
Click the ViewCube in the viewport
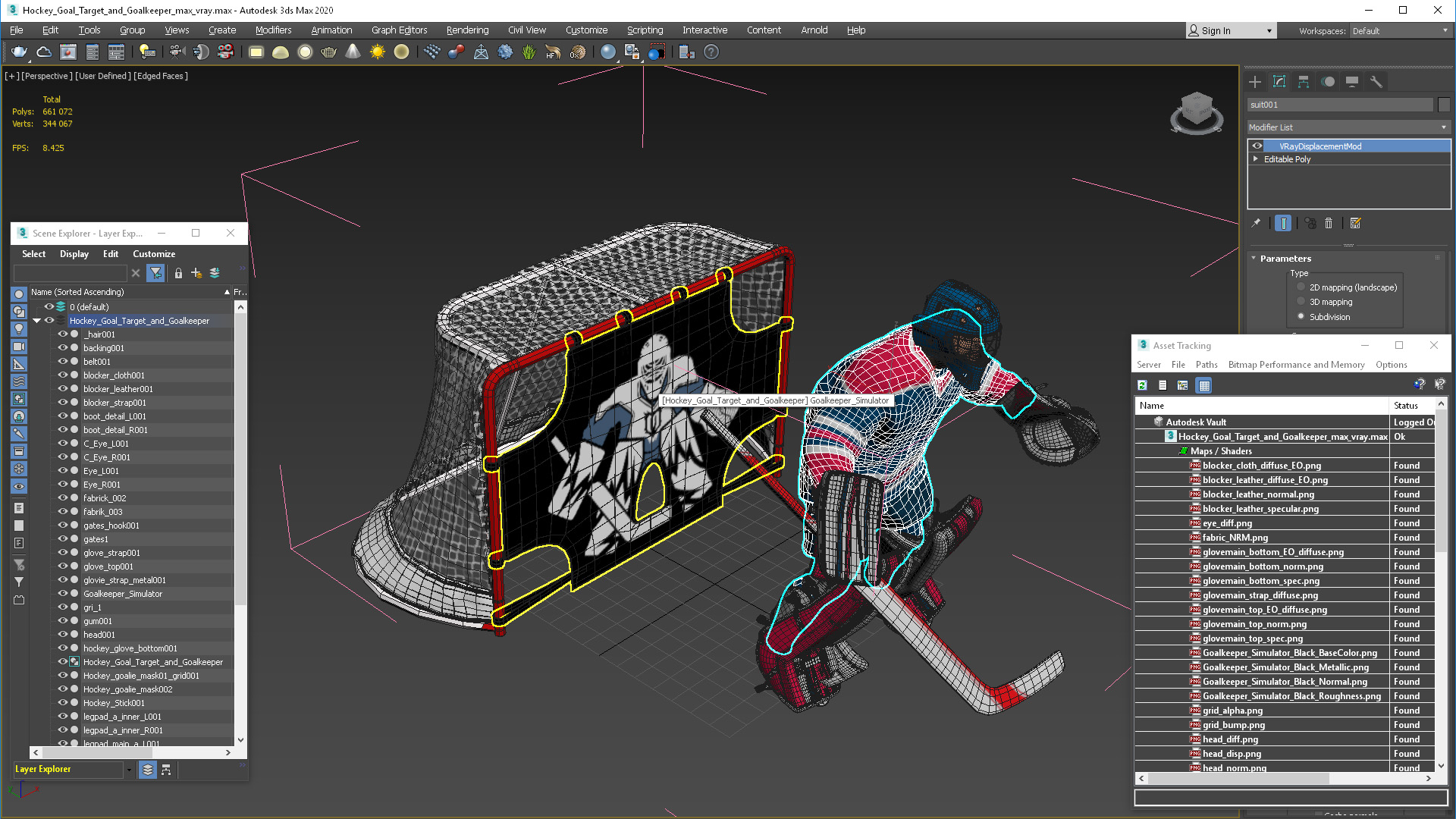coord(1197,112)
